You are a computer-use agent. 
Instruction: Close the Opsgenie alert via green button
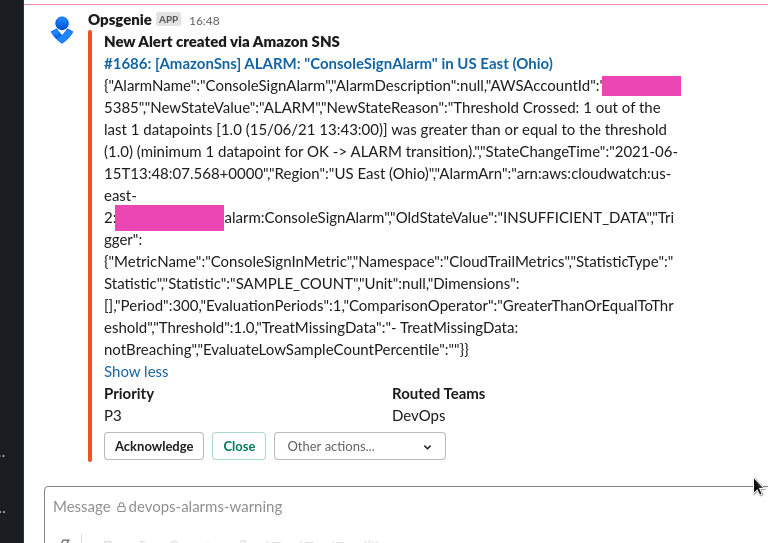point(239,446)
